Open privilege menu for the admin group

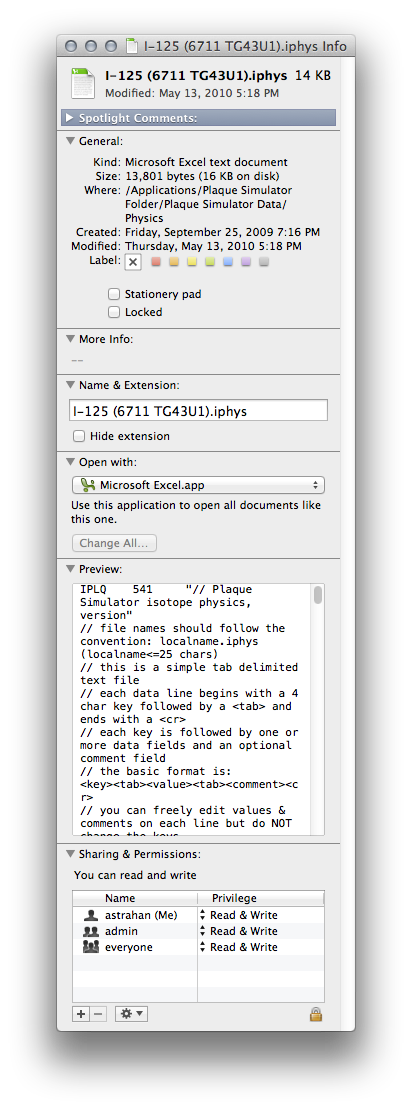(239, 931)
